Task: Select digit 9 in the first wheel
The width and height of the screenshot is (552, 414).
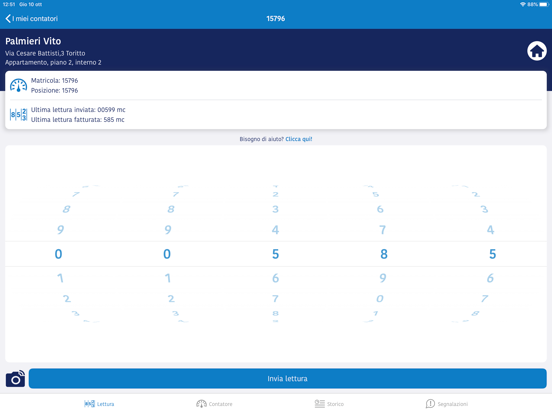Action: pyautogui.click(x=60, y=230)
